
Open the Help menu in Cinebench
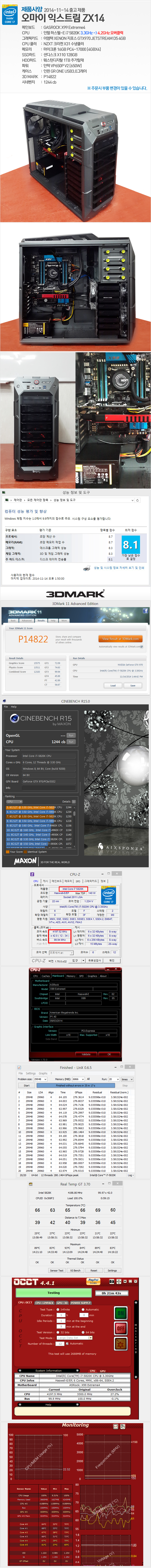[x=13, y=707]
